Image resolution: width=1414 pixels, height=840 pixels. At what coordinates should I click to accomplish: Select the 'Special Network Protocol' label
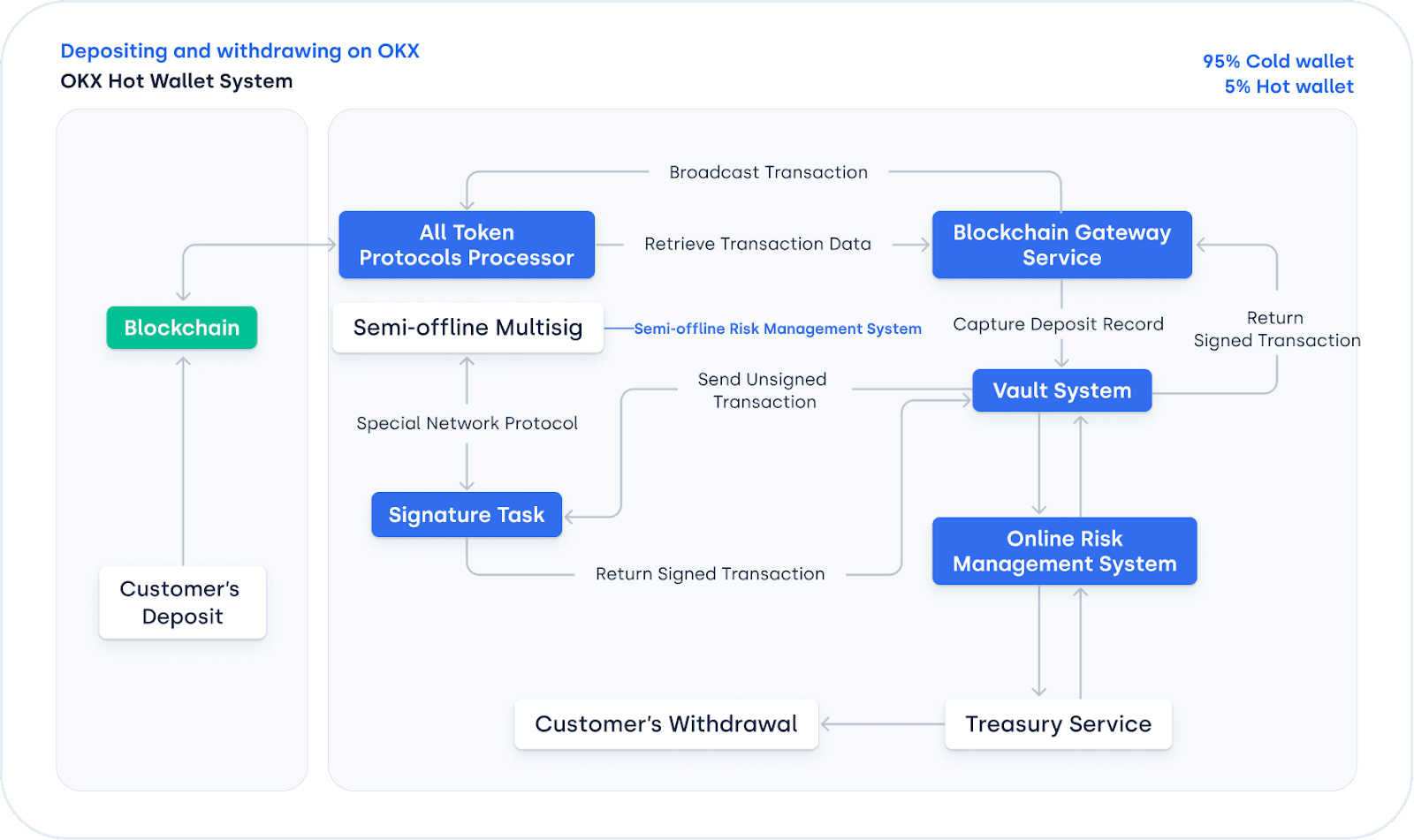coord(468,423)
